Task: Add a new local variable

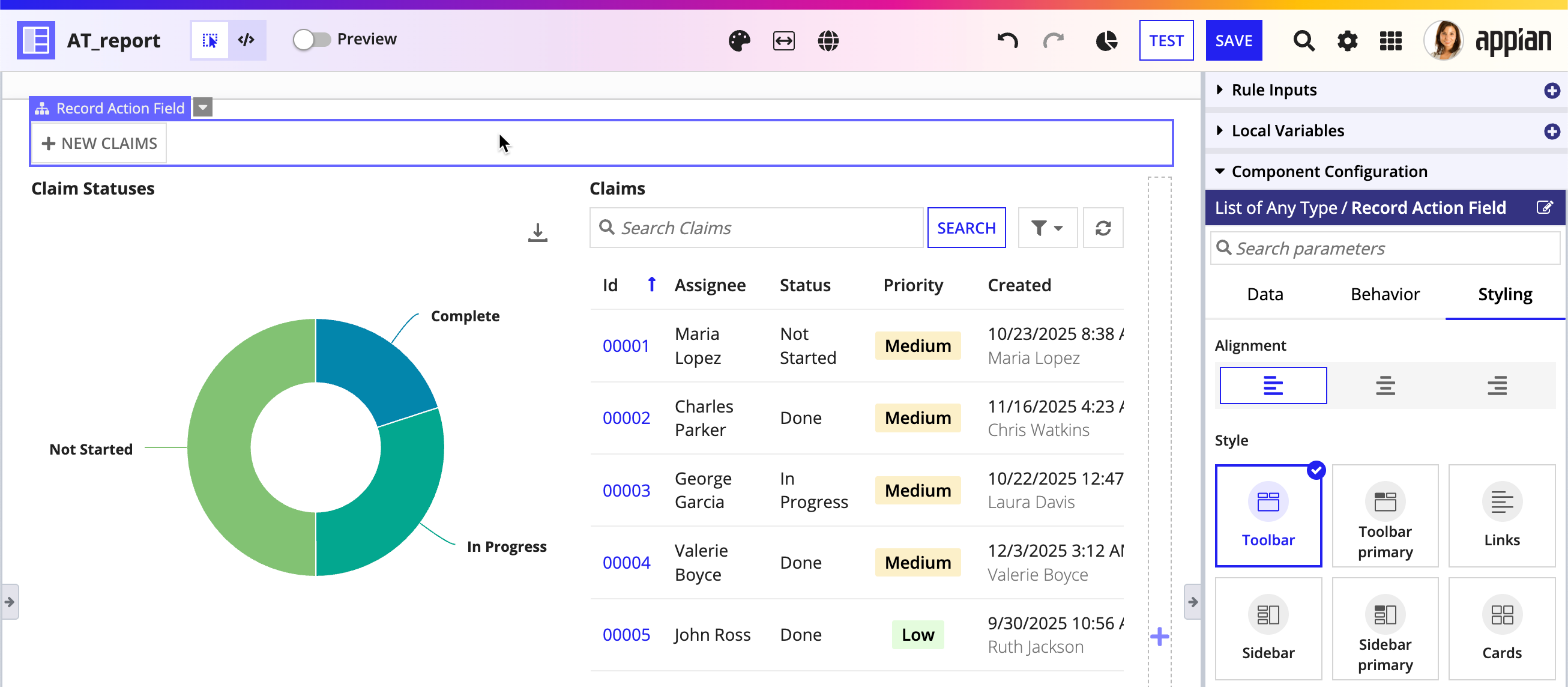Action: (1552, 132)
